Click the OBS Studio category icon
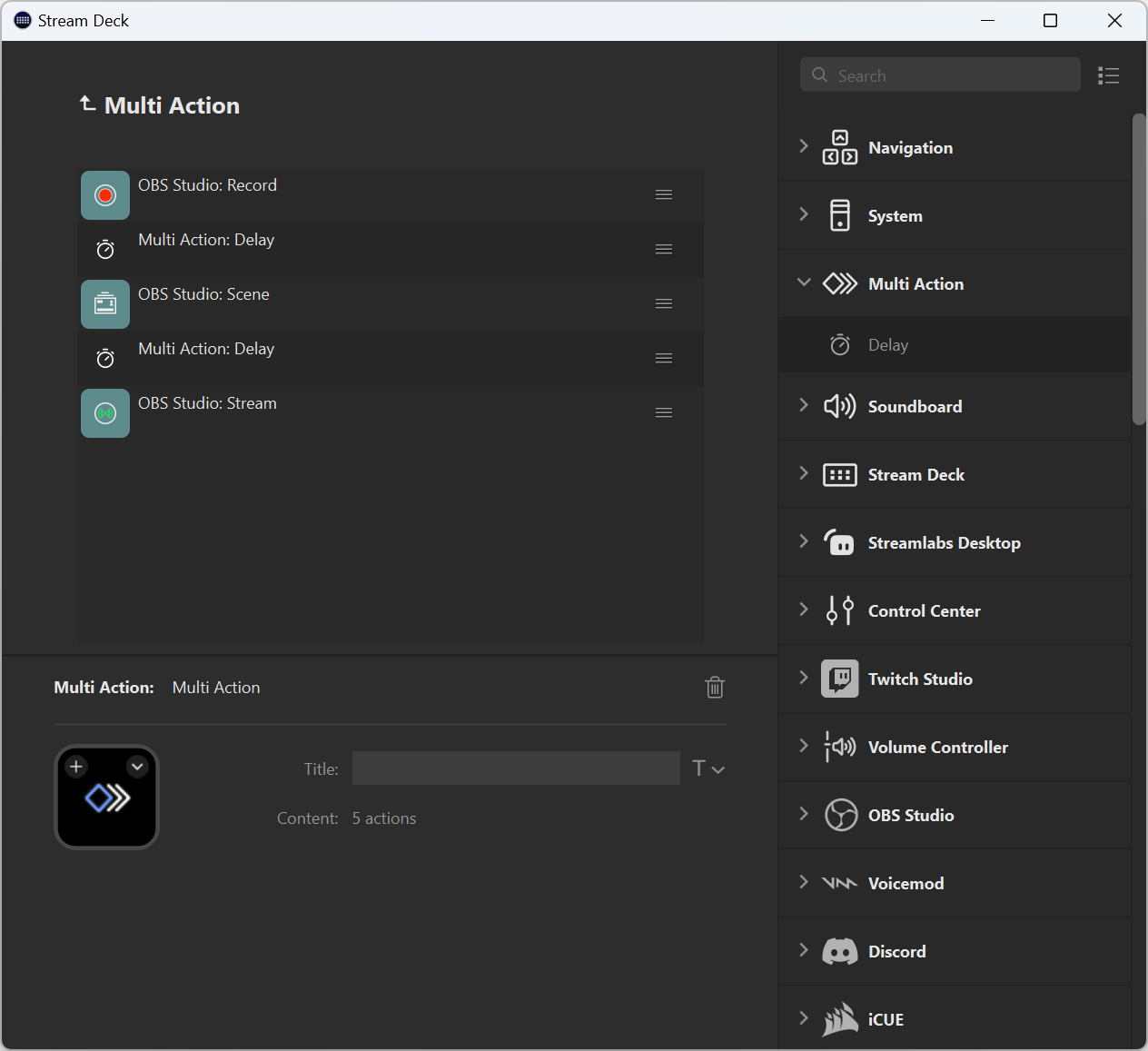Viewport: 1148px width, 1051px height. 841,815
